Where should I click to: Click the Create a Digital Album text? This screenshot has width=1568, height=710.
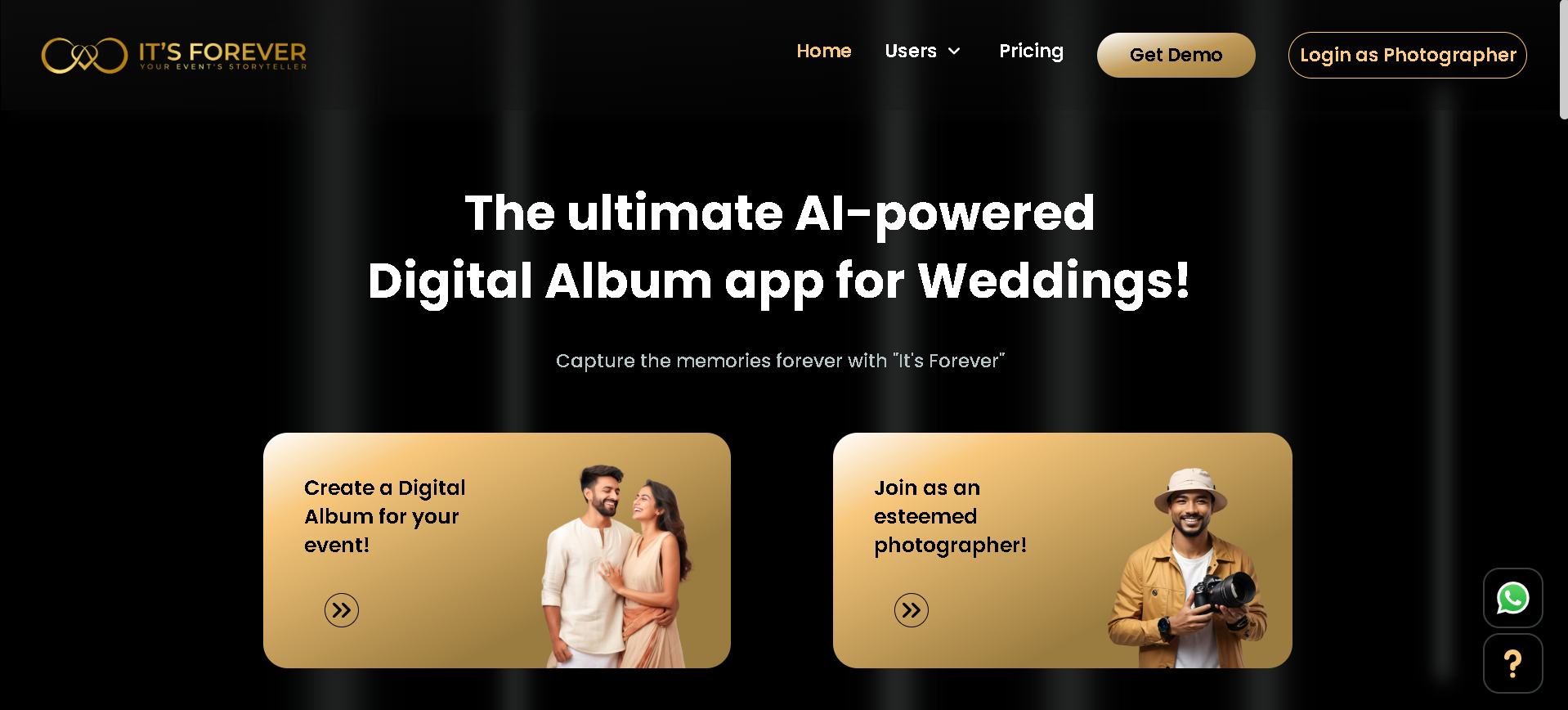384,516
